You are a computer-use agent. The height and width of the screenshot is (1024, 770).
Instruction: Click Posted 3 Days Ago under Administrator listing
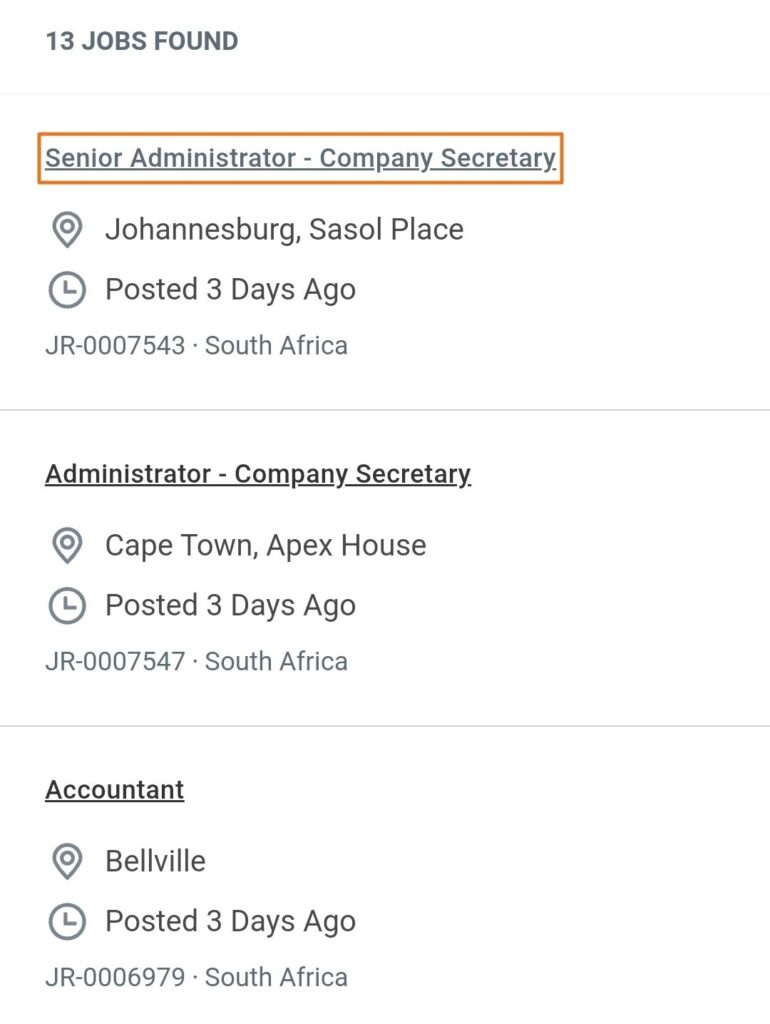[x=230, y=606]
